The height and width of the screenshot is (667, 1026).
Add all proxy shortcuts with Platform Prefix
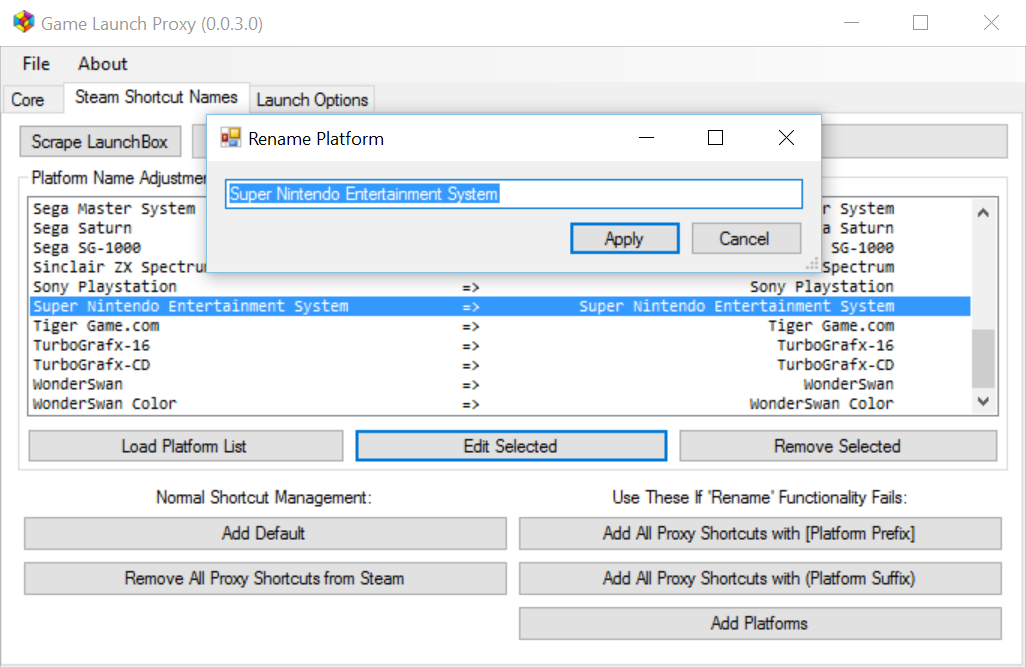760,533
